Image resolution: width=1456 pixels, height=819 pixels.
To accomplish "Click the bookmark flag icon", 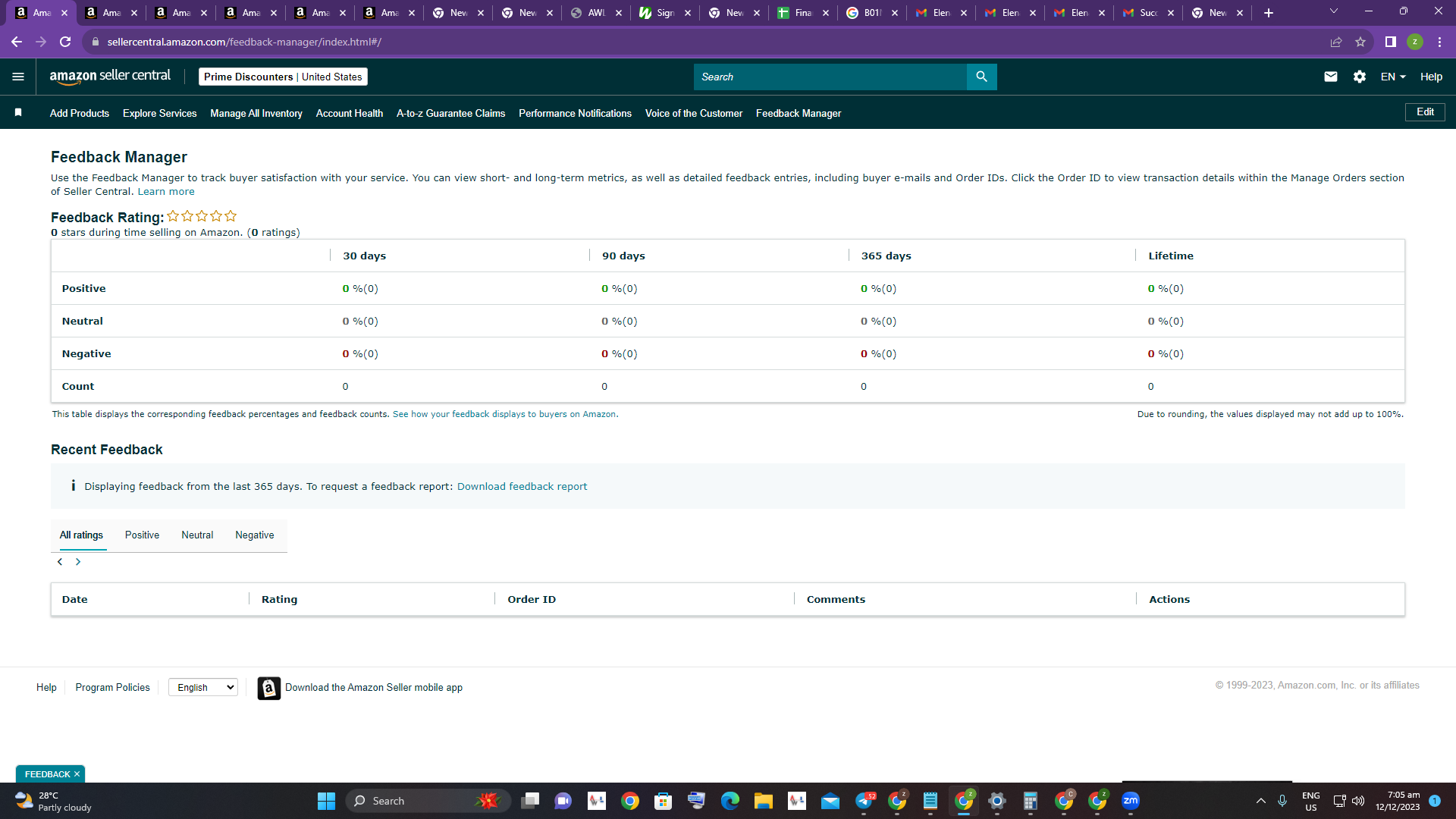I will (x=18, y=112).
